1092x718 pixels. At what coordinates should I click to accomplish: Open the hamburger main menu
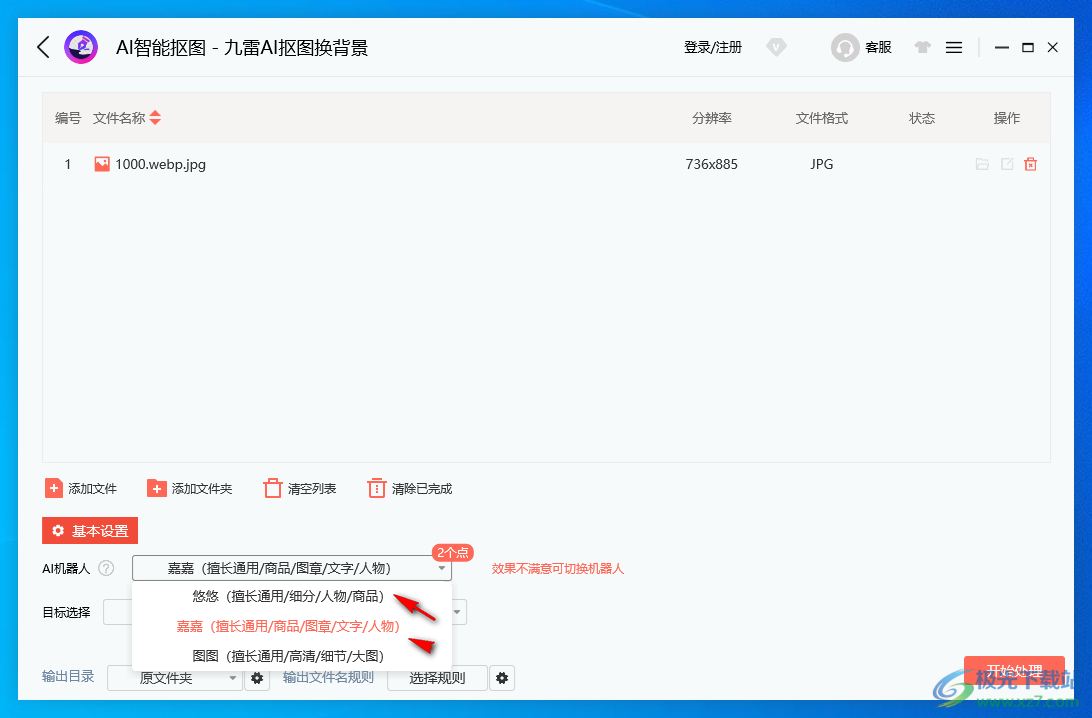(954, 47)
